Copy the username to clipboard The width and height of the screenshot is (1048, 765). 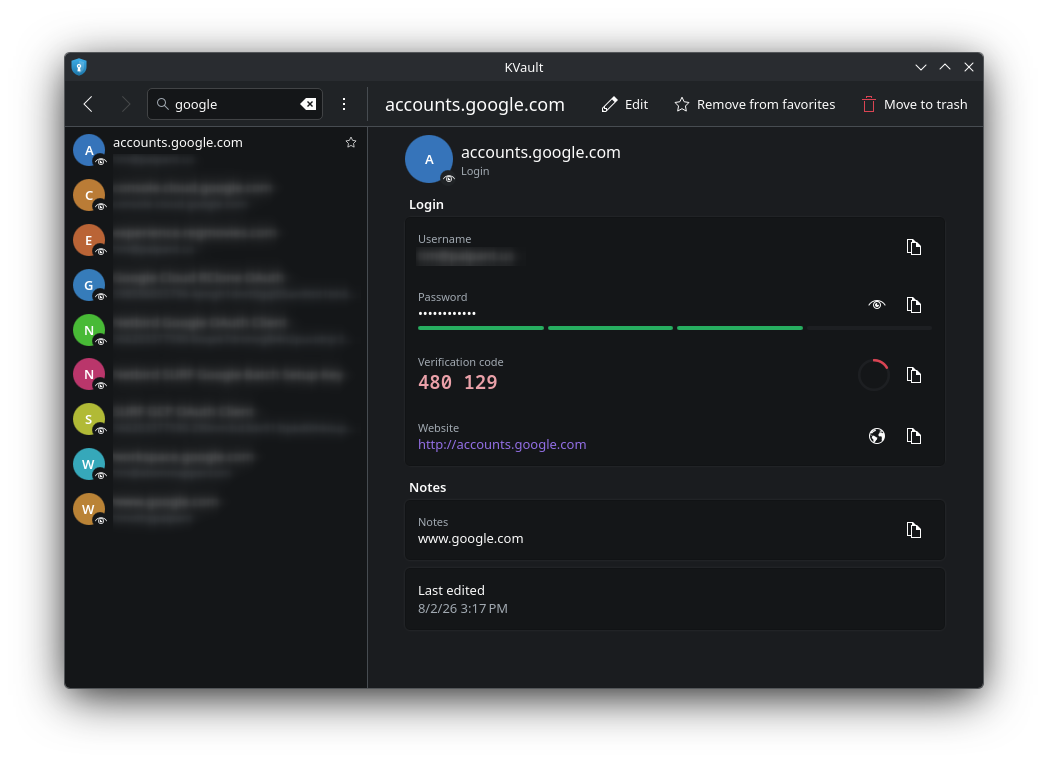pyautogui.click(x=914, y=247)
